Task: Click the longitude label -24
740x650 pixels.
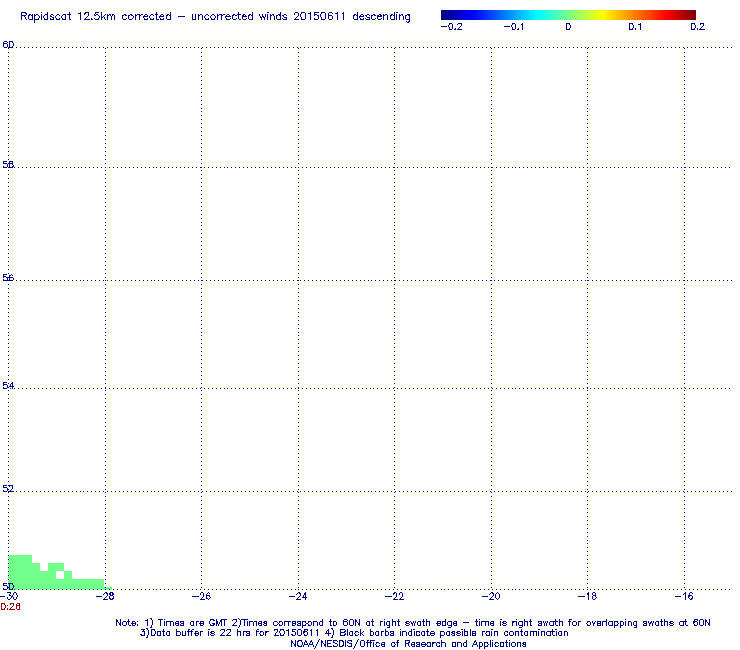Action: 298,596
